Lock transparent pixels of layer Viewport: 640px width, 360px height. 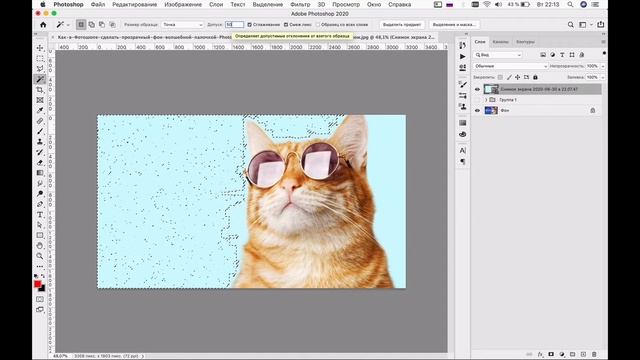(500, 77)
